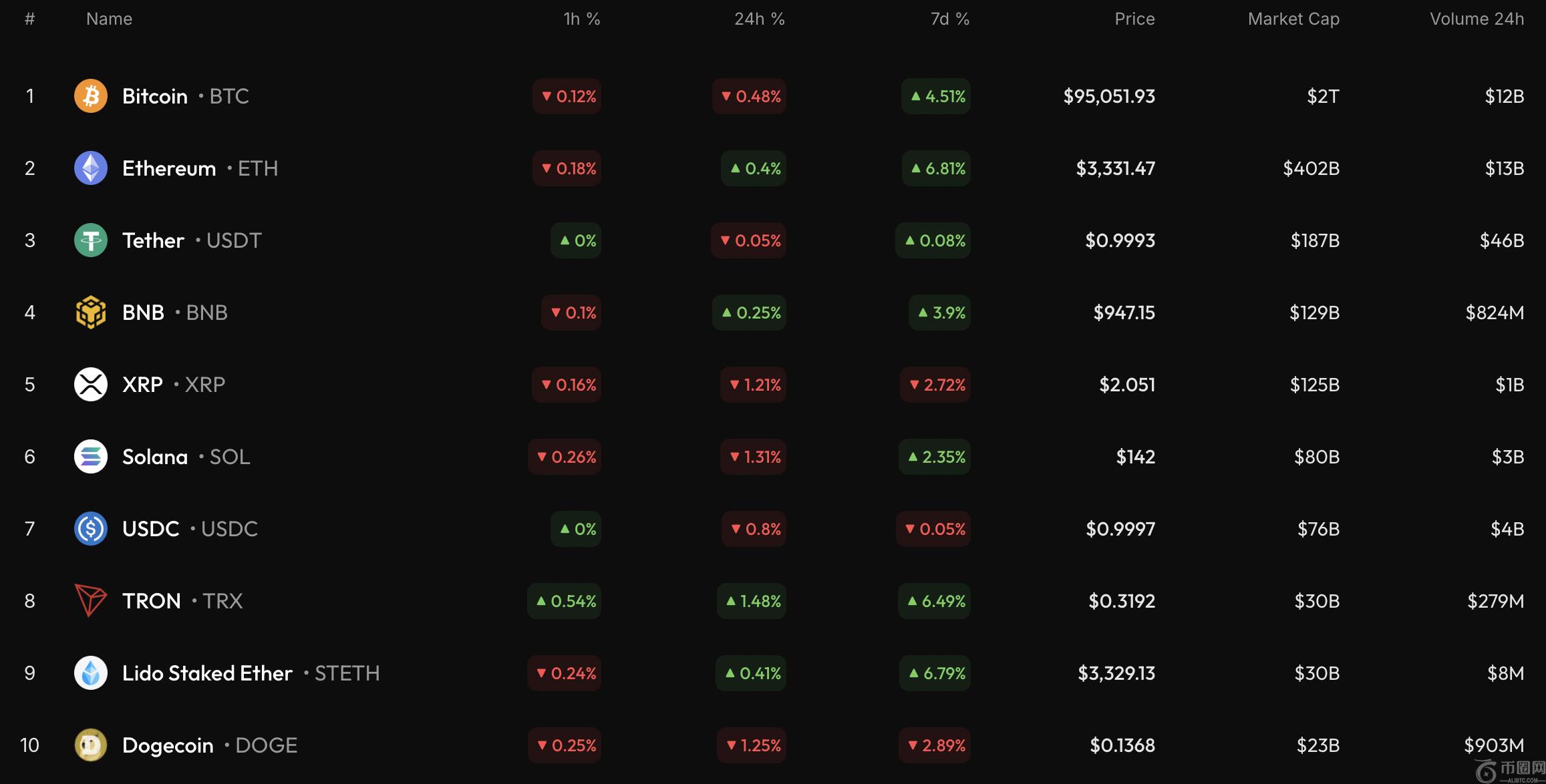Click the TRON triangle logo
The height and width of the screenshot is (784, 1546).
[x=90, y=601]
